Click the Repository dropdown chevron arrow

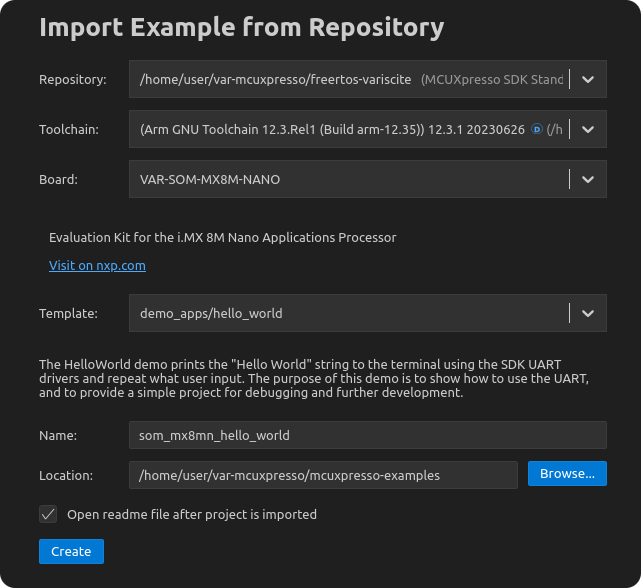coord(588,79)
